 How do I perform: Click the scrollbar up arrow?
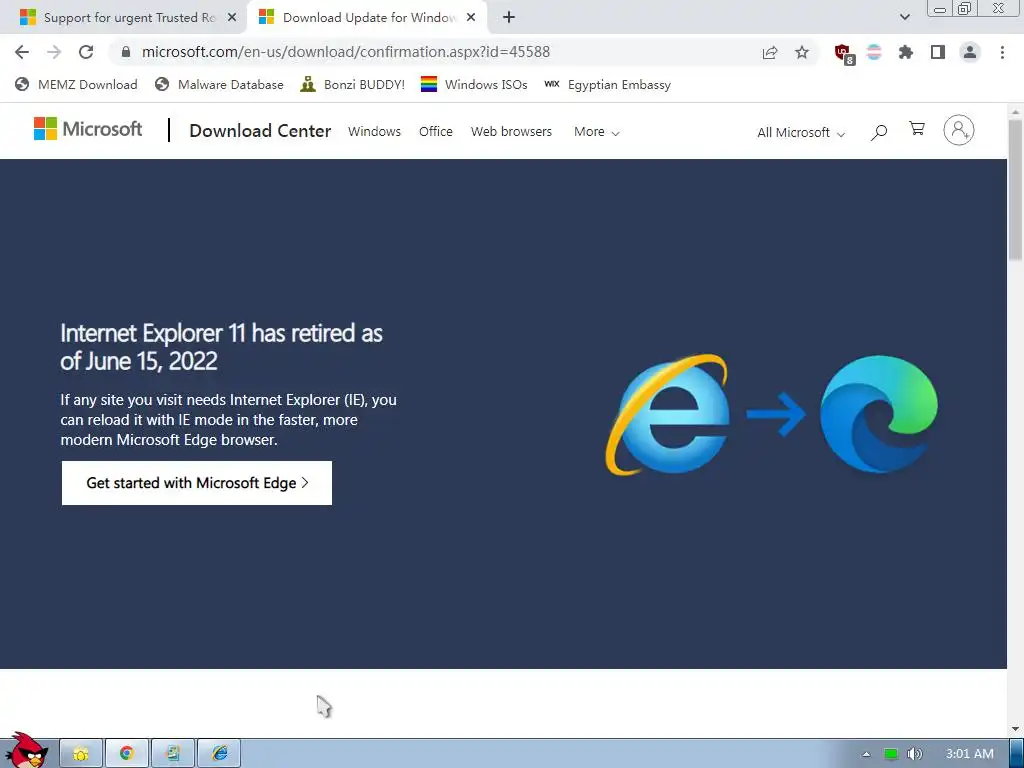[x=1015, y=112]
